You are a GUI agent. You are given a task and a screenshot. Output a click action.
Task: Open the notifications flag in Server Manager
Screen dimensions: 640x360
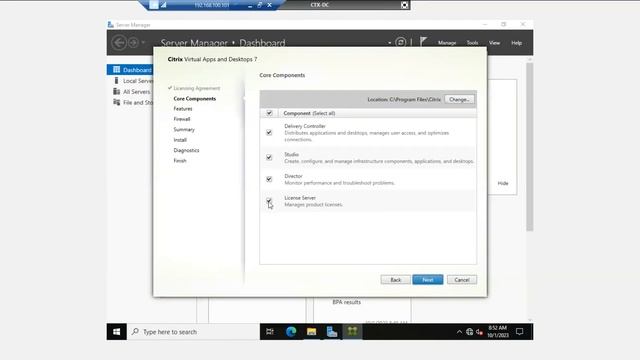click(423, 42)
